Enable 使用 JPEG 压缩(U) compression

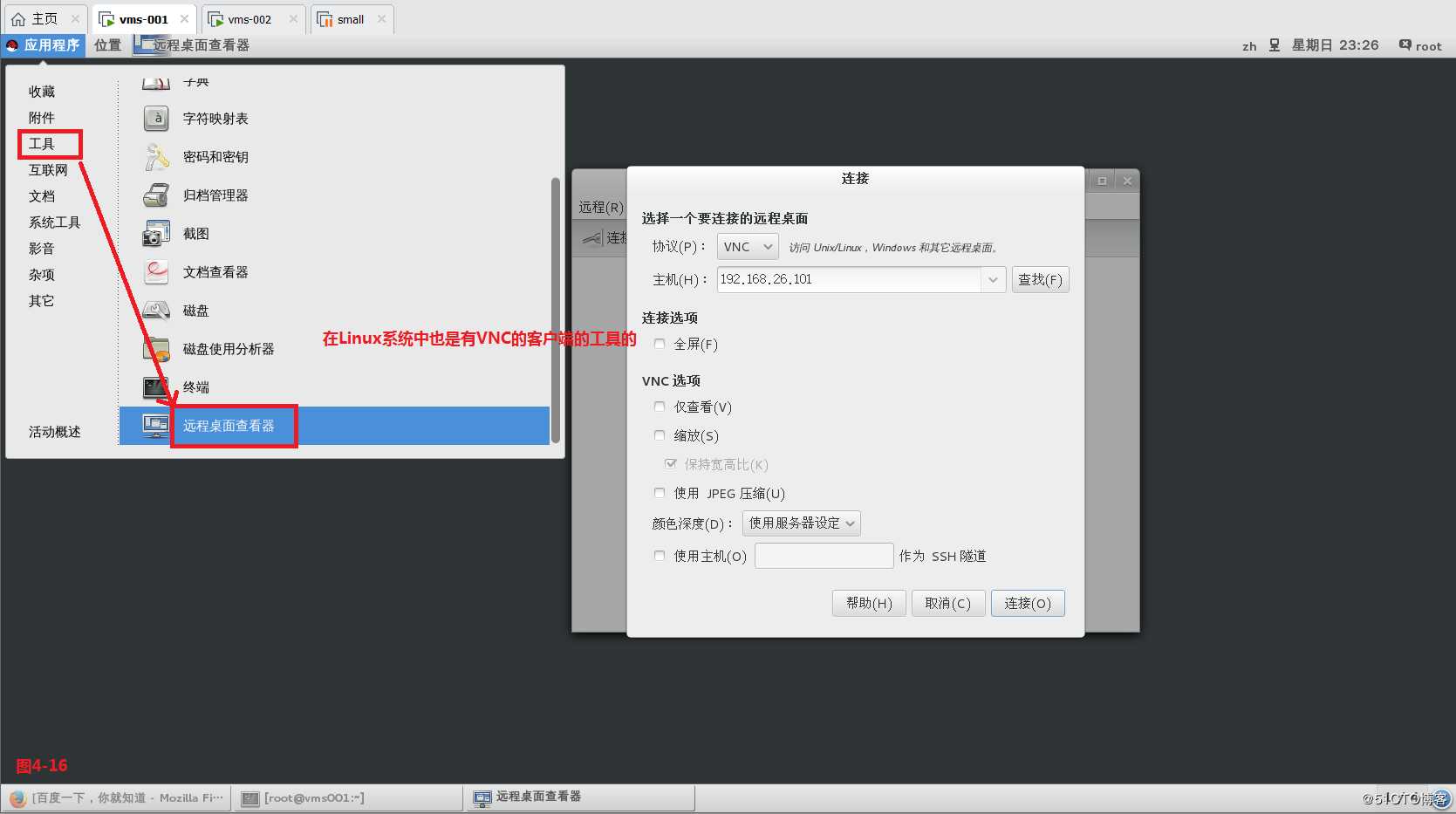[660, 492]
